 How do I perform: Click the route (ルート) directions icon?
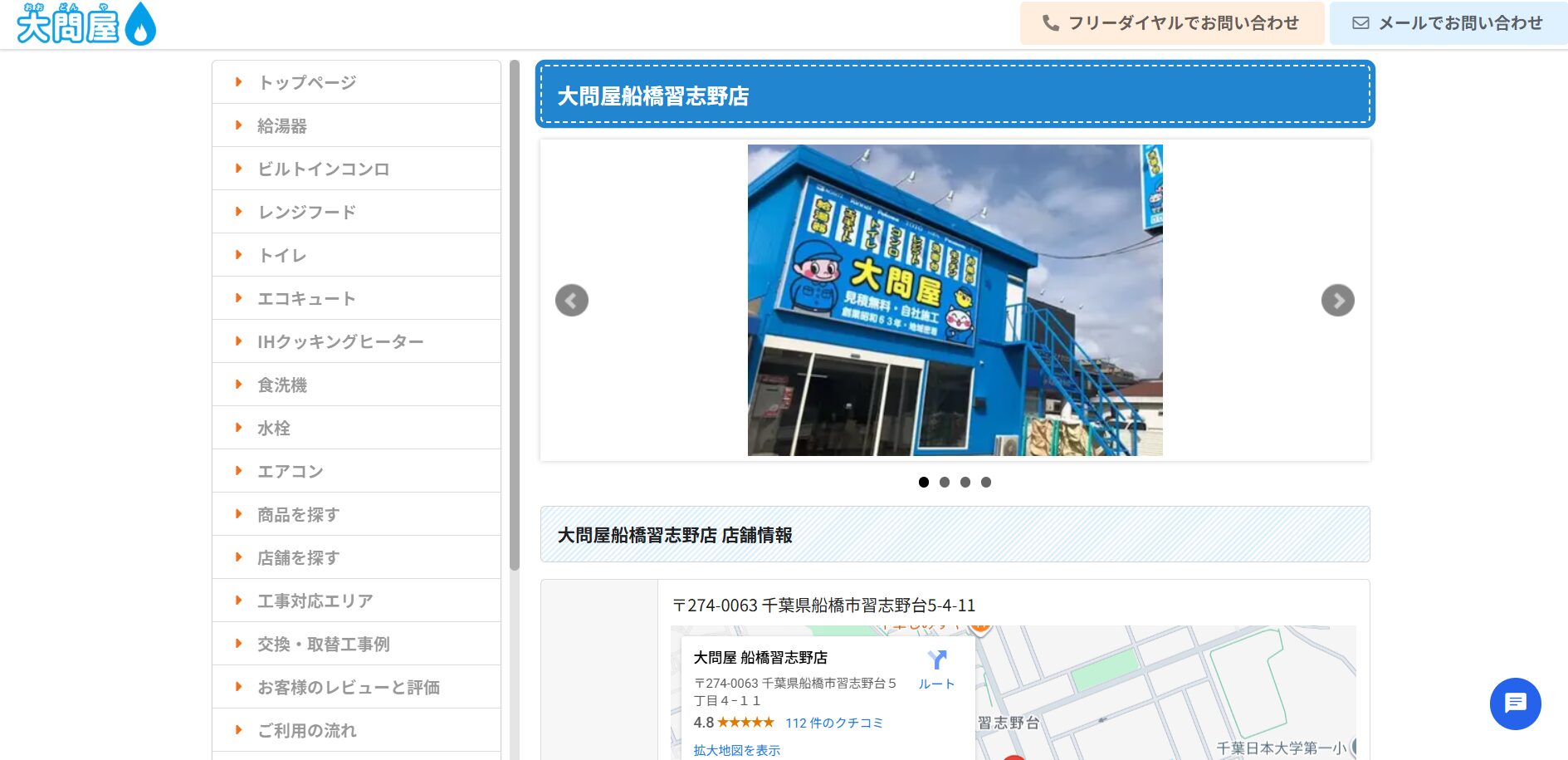936,661
